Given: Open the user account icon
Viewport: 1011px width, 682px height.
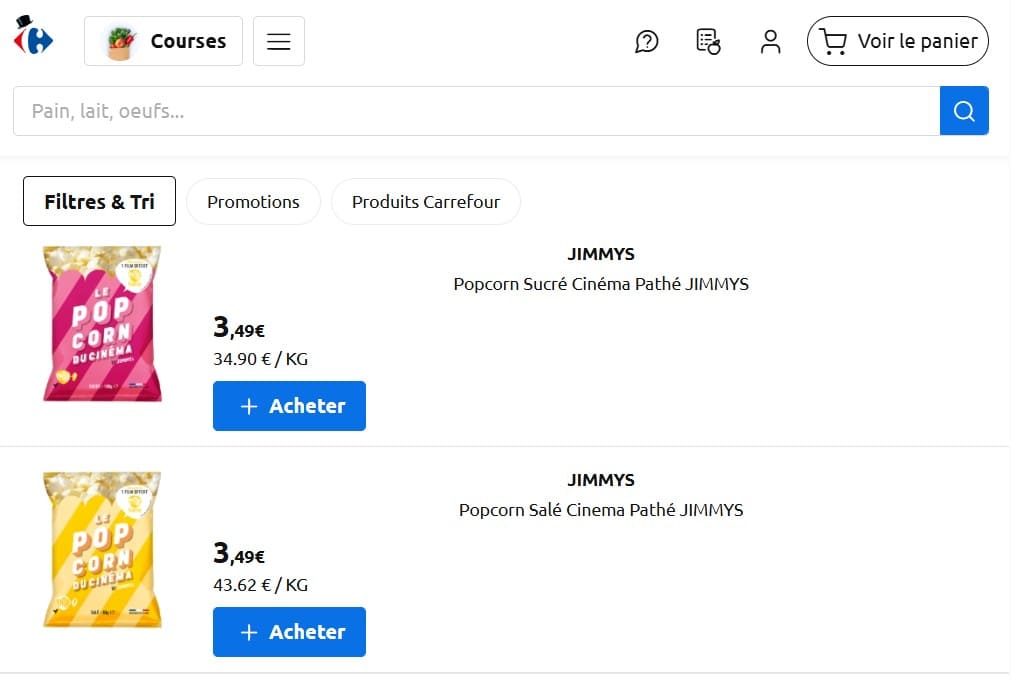Looking at the screenshot, I should [x=770, y=41].
